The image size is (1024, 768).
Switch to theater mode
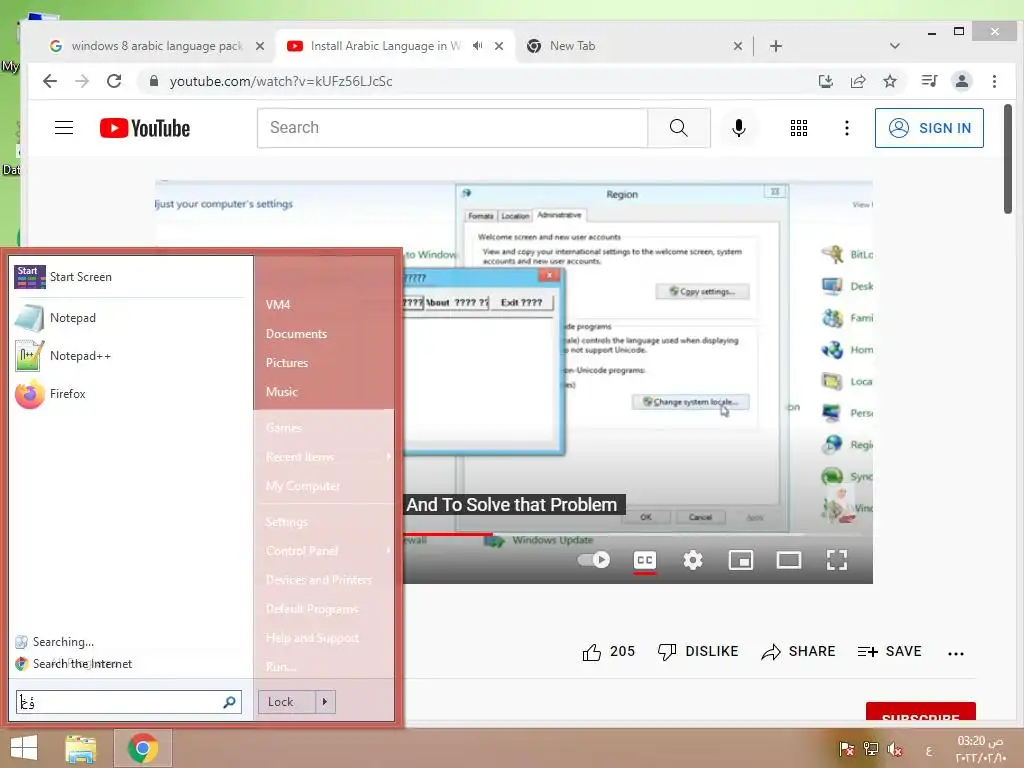tap(789, 560)
